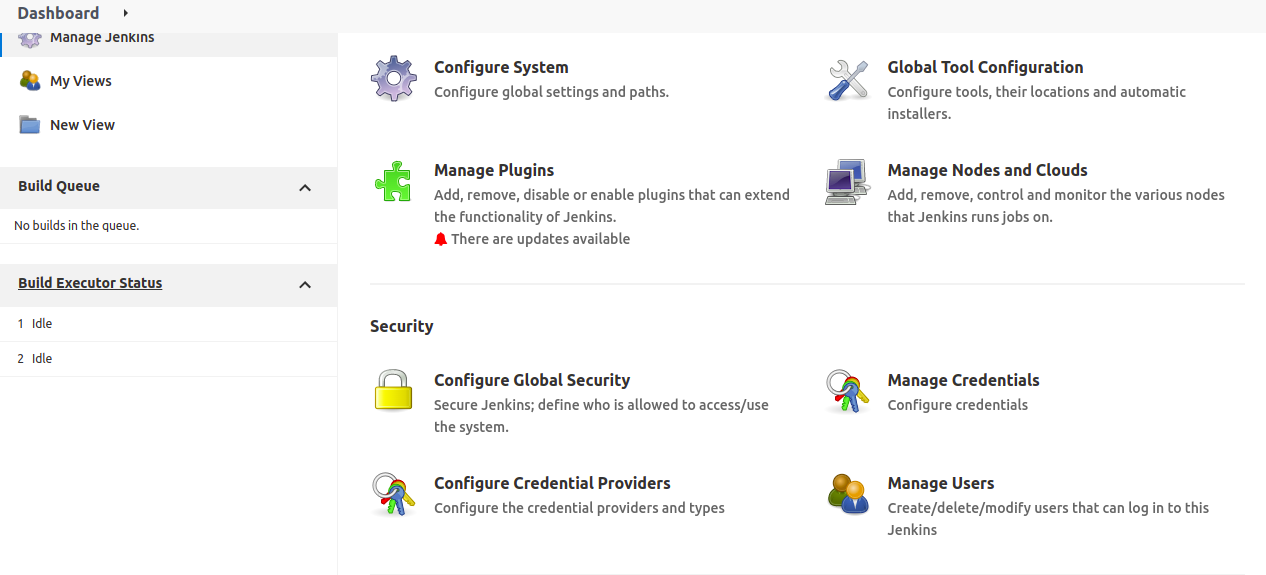Click the Manage Nodes and Clouds computer icon
The width and height of the screenshot is (1266, 575).
pos(848,182)
